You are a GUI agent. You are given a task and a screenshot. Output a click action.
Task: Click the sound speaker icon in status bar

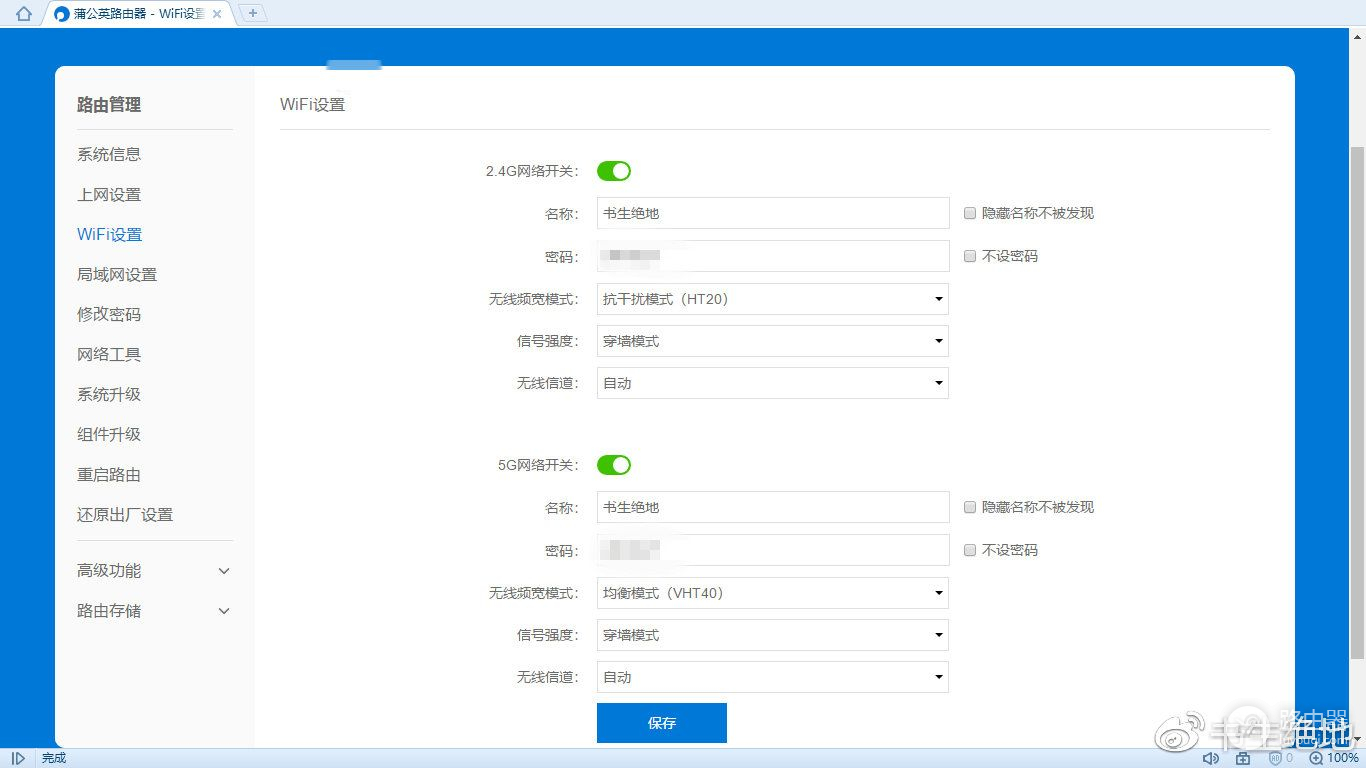[1211, 758]
